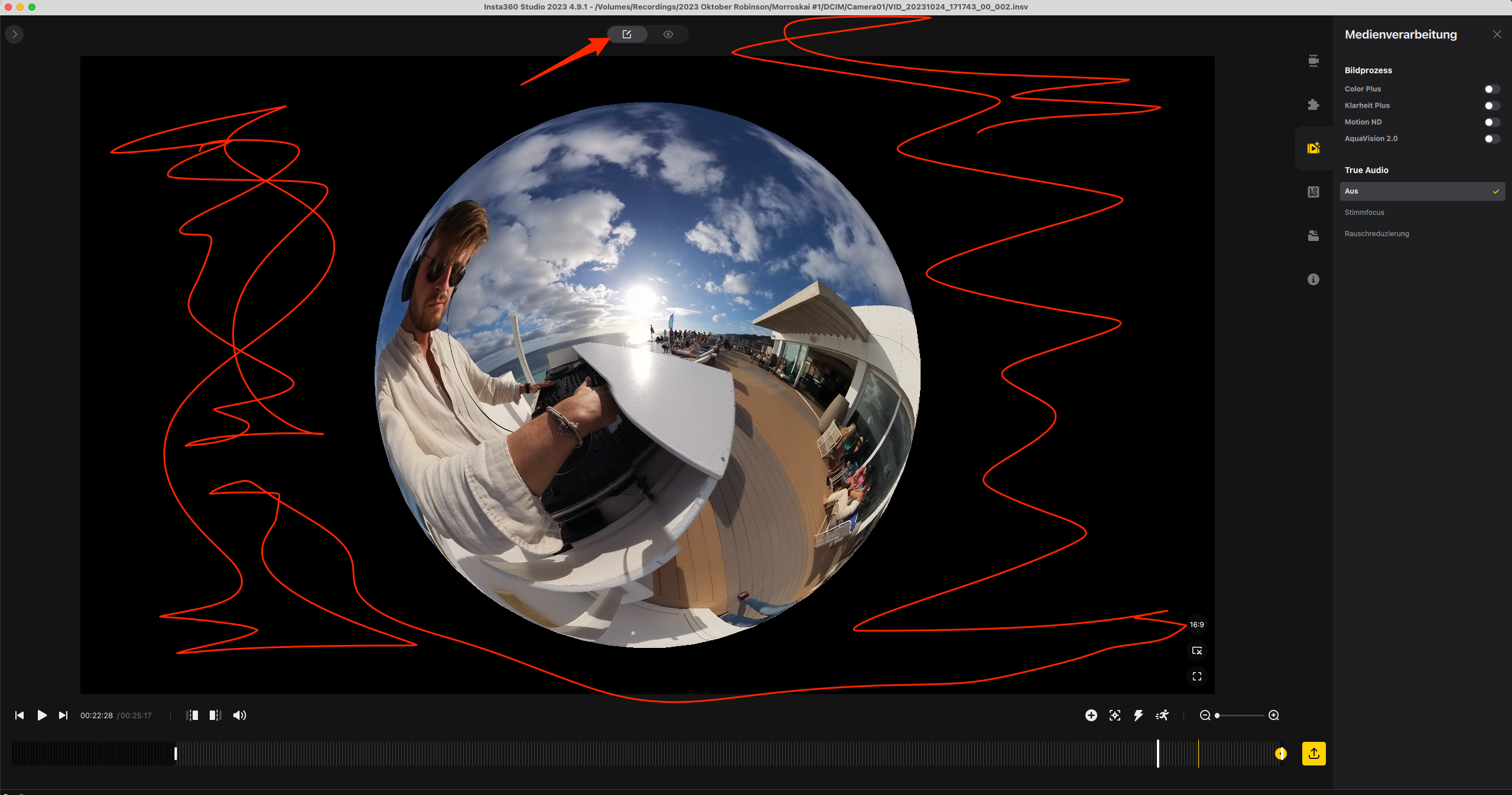Enable the Color Plus toggle
Viewport: 1512px width, 795px height.
tap(1491, 89)
